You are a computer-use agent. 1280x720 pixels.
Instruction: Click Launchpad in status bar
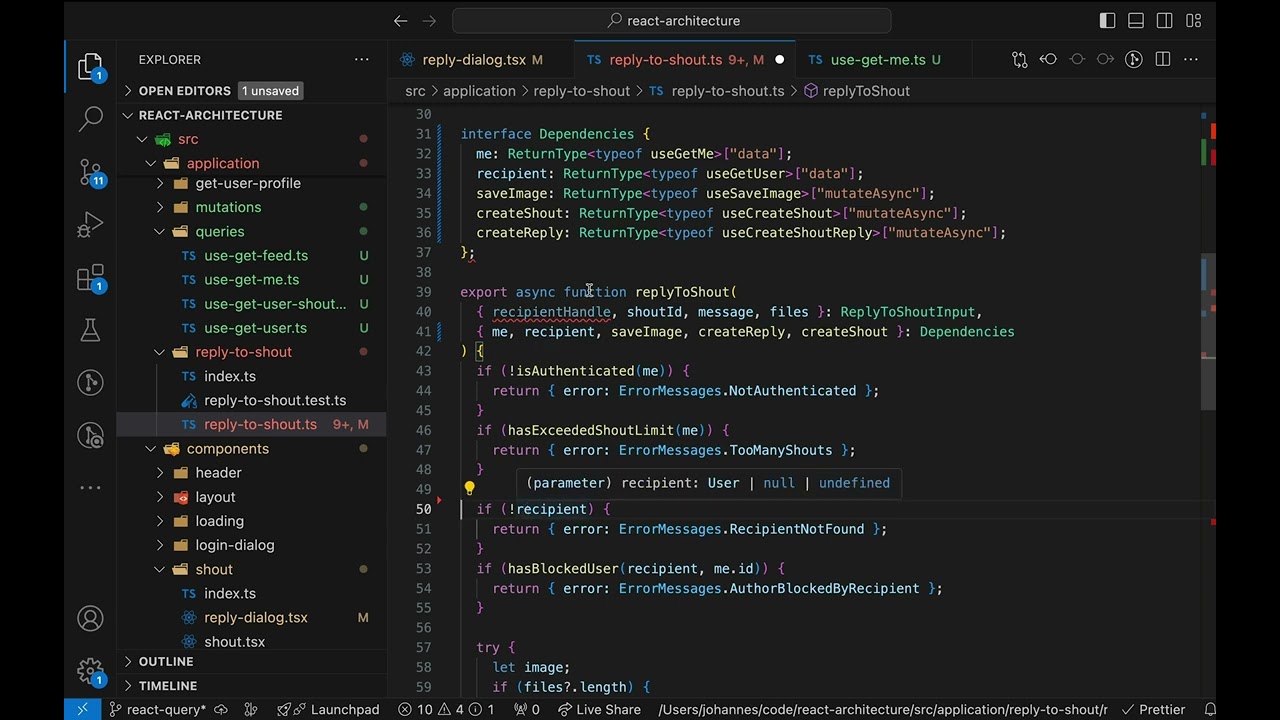pyautogui.click(x=334, y=709)
